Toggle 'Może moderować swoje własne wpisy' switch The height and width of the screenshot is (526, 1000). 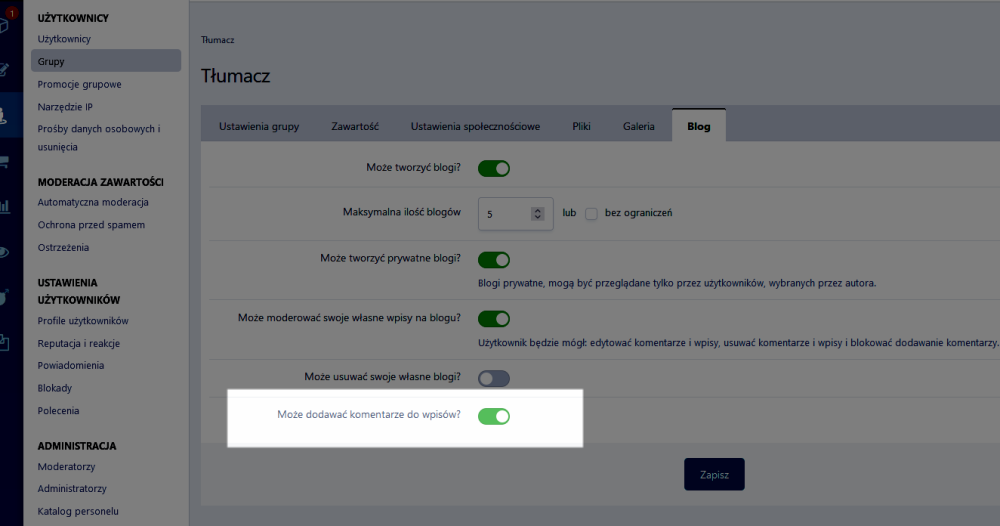(494, 319)
